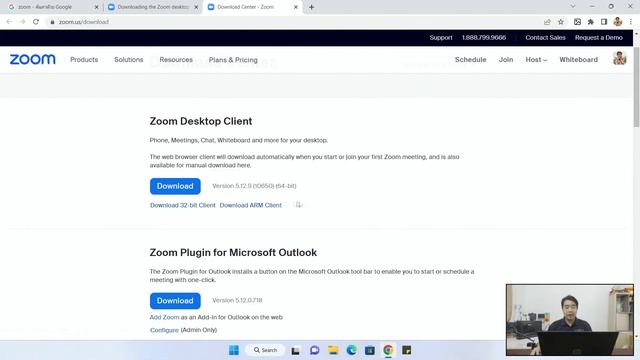Viewport: 640px width, 360px height.
Task: Click the Version 5.12.9 (64-bit) text
Action: tap(254, 186)
